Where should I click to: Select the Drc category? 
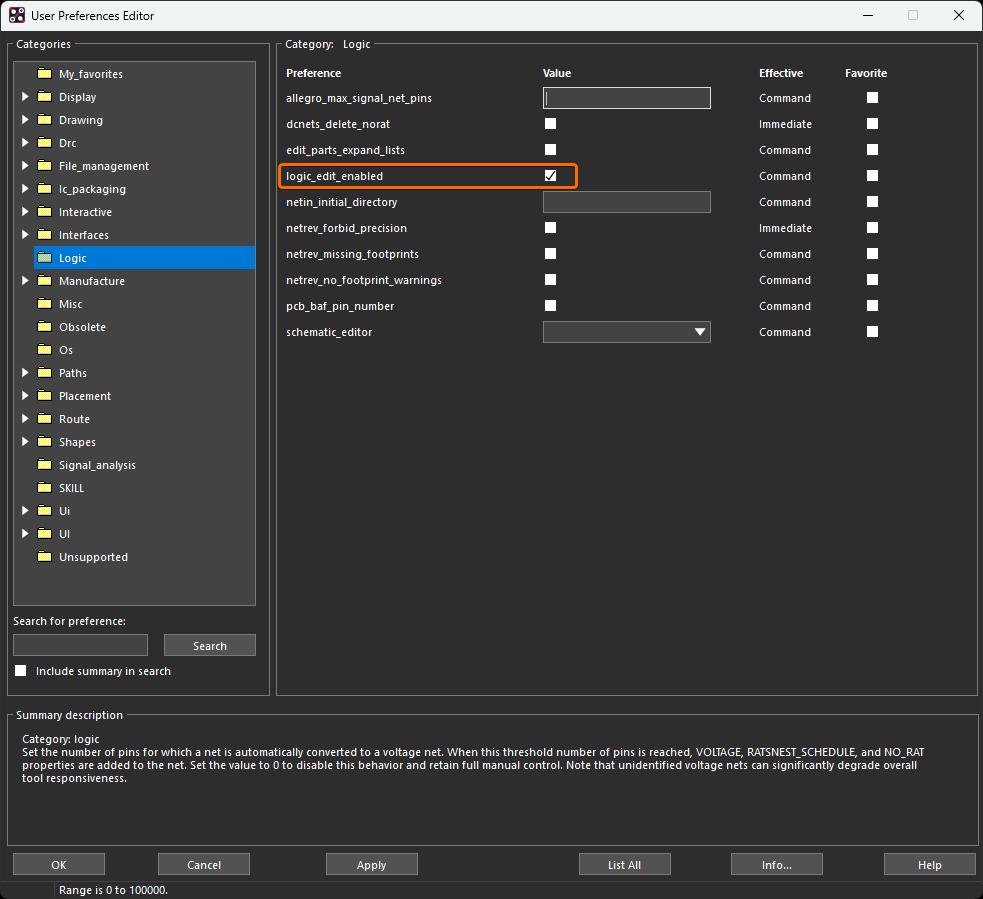click(x=67, y=143)
